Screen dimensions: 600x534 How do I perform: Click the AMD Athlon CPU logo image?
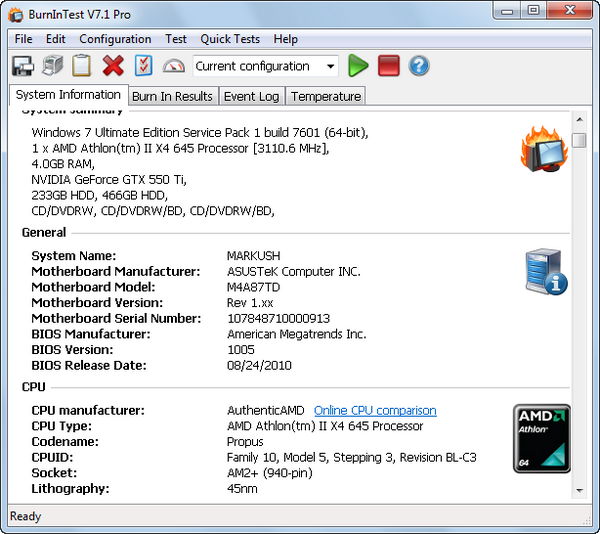click(x=541, y=438)
